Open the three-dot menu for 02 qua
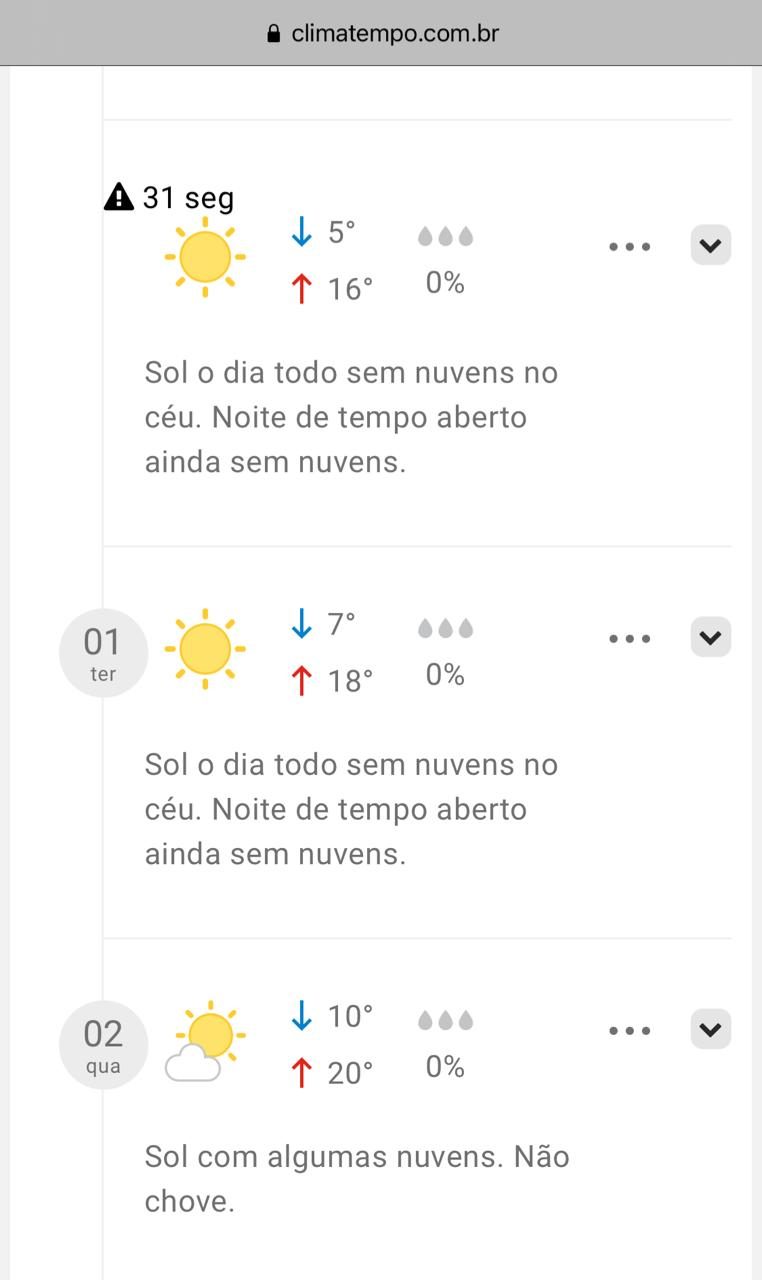This screenshot has width=762, height=1280. tap(630, 1030)
